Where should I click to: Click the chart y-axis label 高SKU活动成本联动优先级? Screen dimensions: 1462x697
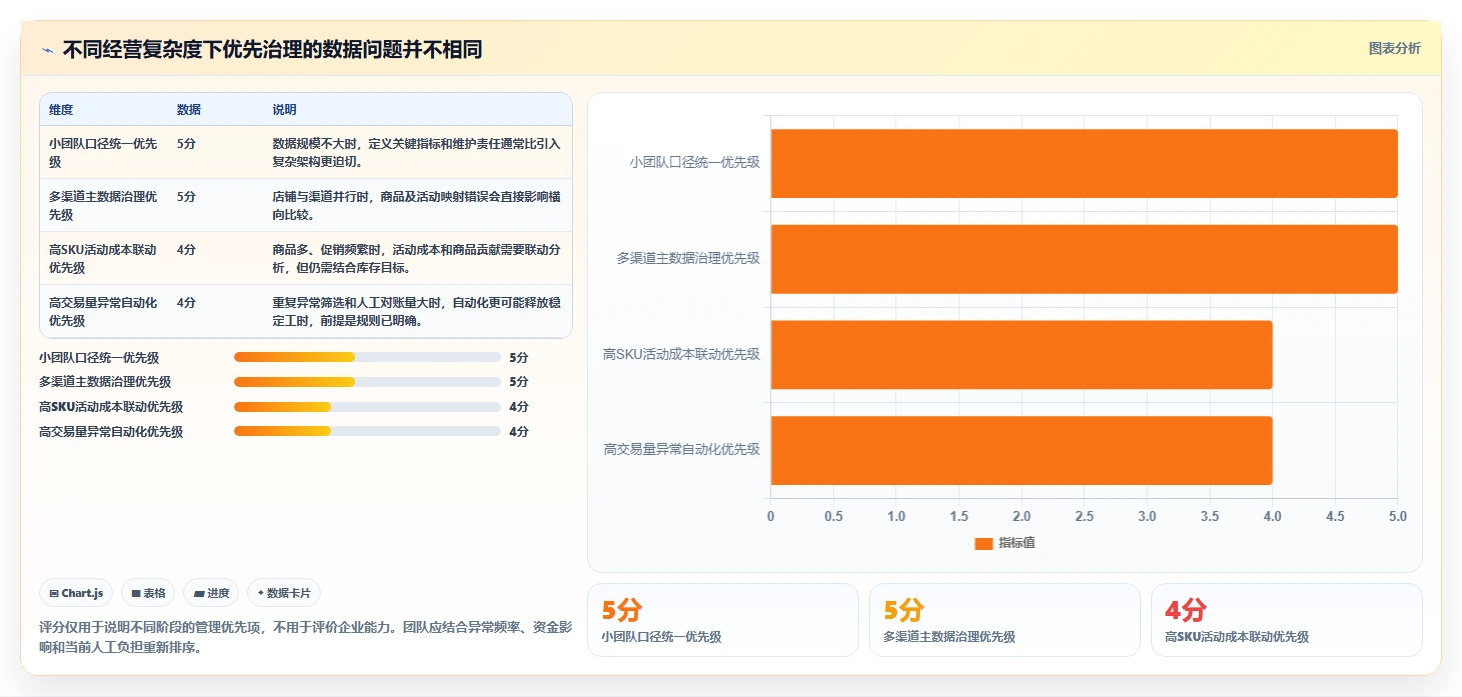682,354
